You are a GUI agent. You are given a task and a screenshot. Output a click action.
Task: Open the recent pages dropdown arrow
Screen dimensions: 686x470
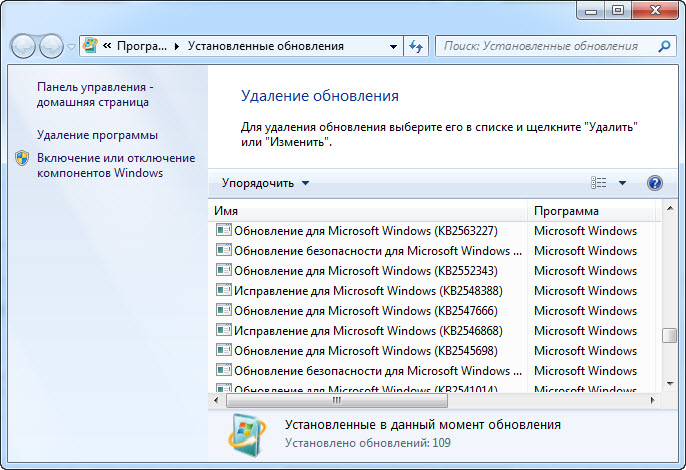71,47
